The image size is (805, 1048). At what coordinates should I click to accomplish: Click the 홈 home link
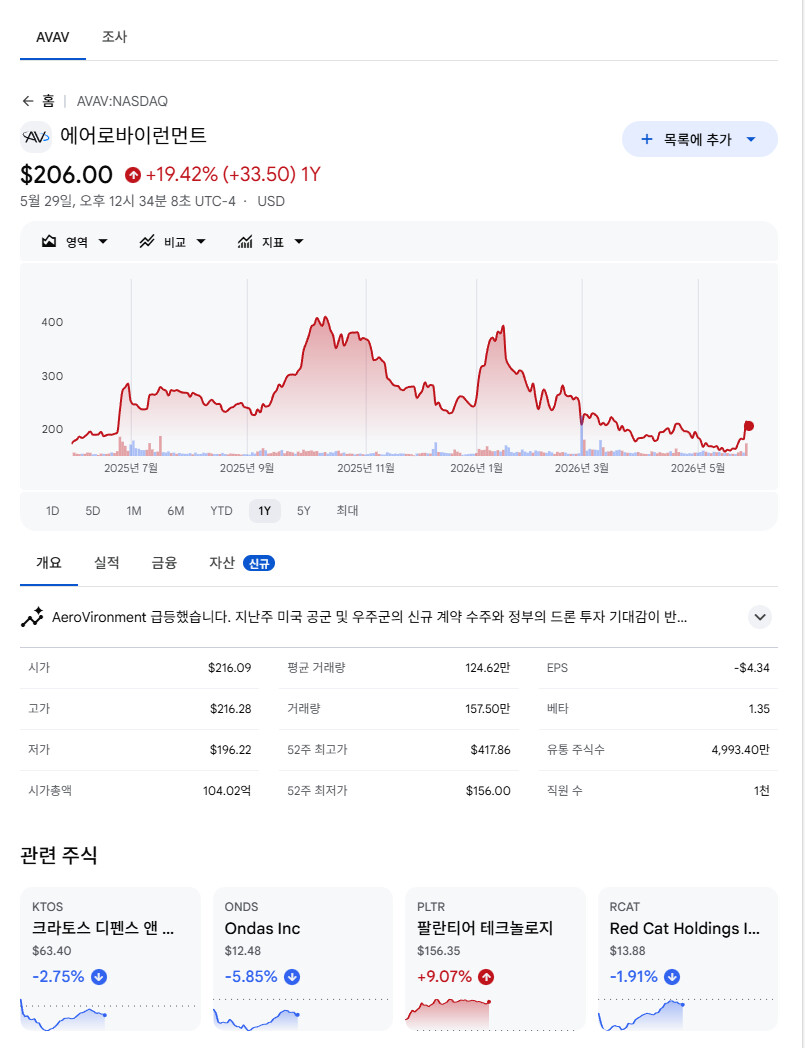point(47,101)
